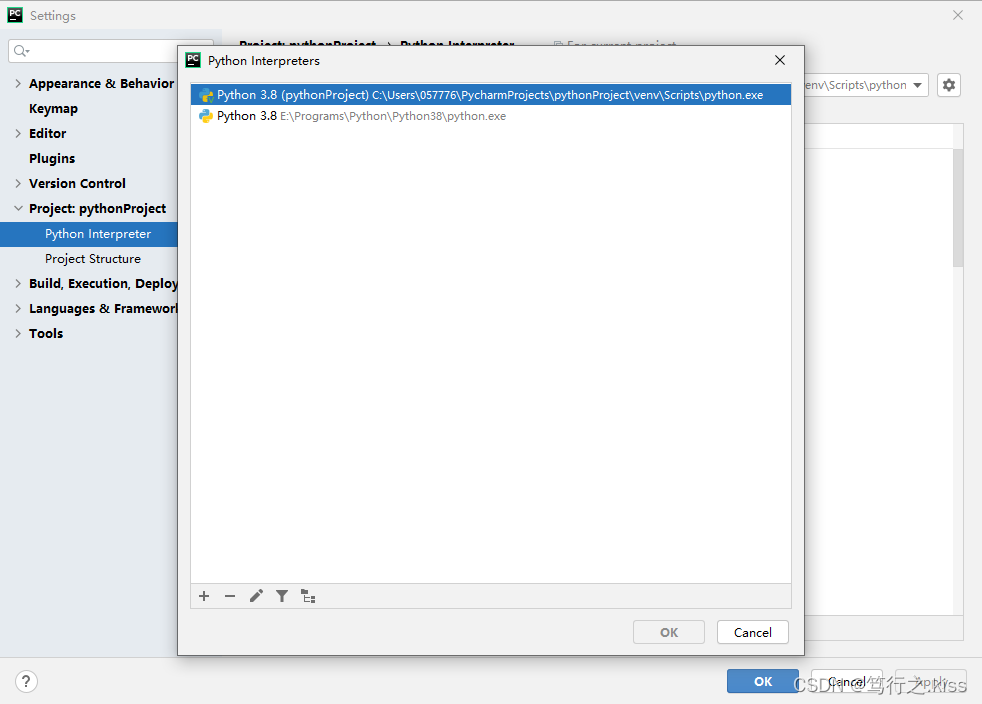Click search magnifier icon in settings

(x=21, y=51)
